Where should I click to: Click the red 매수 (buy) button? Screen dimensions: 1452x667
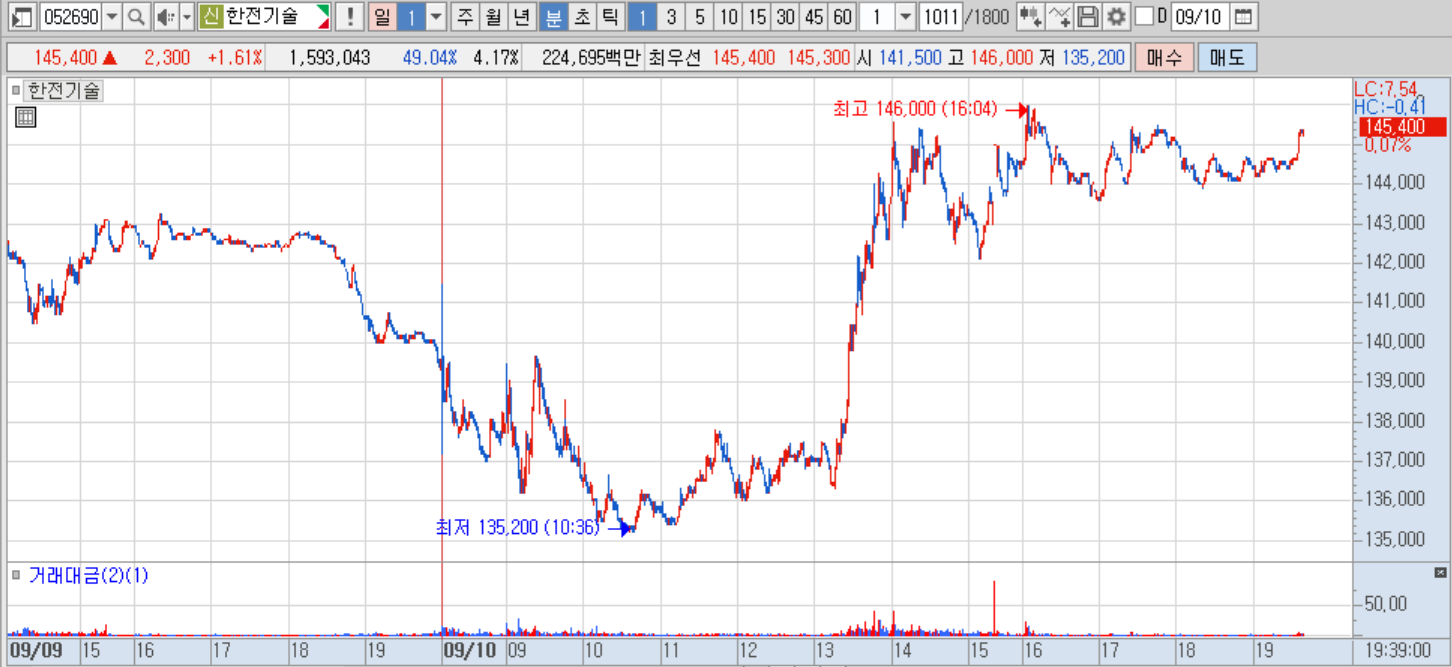[1163, 58]
